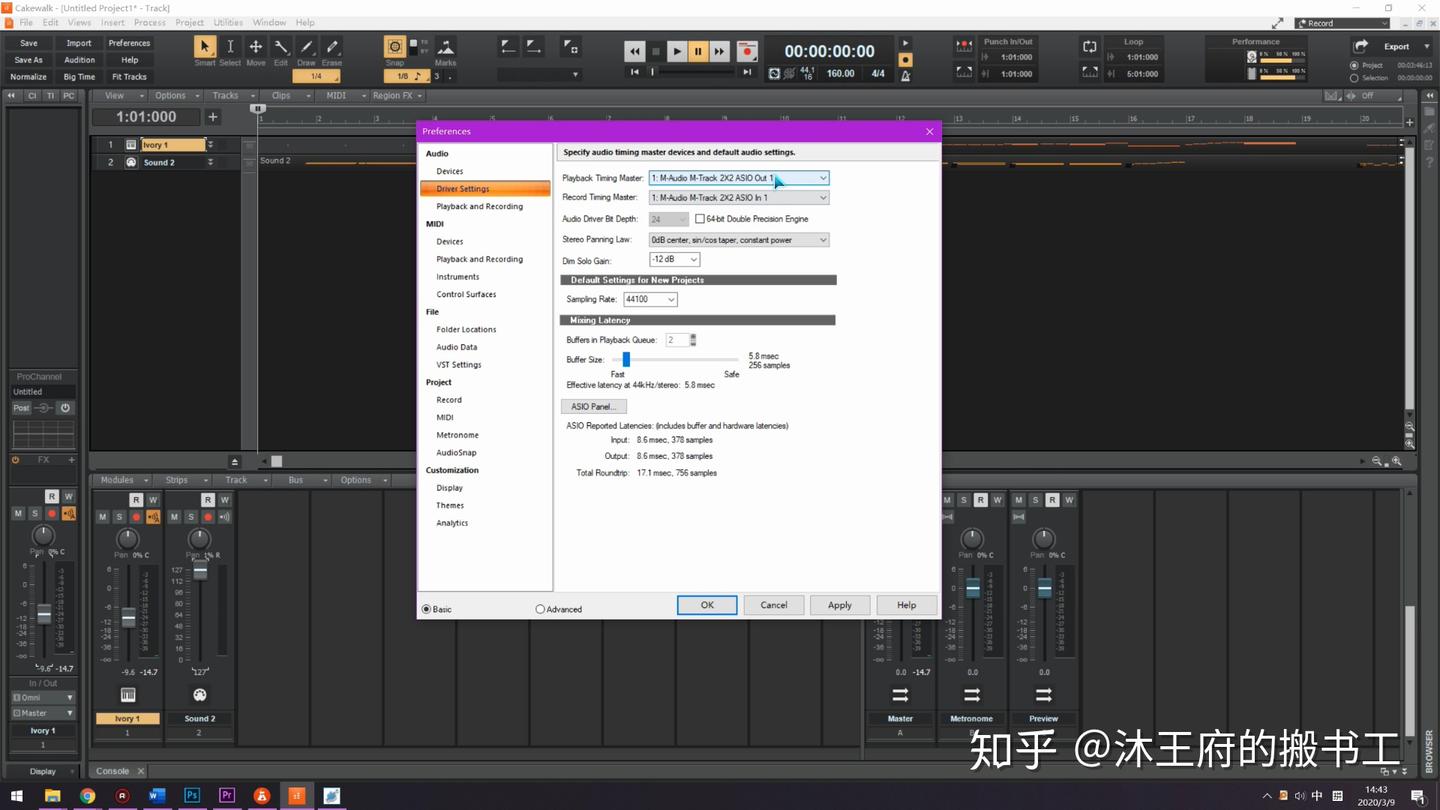Select the Basic preferences mode
Image resolution: width=1440 pixels, height=810 pixels.
[426, 608]
